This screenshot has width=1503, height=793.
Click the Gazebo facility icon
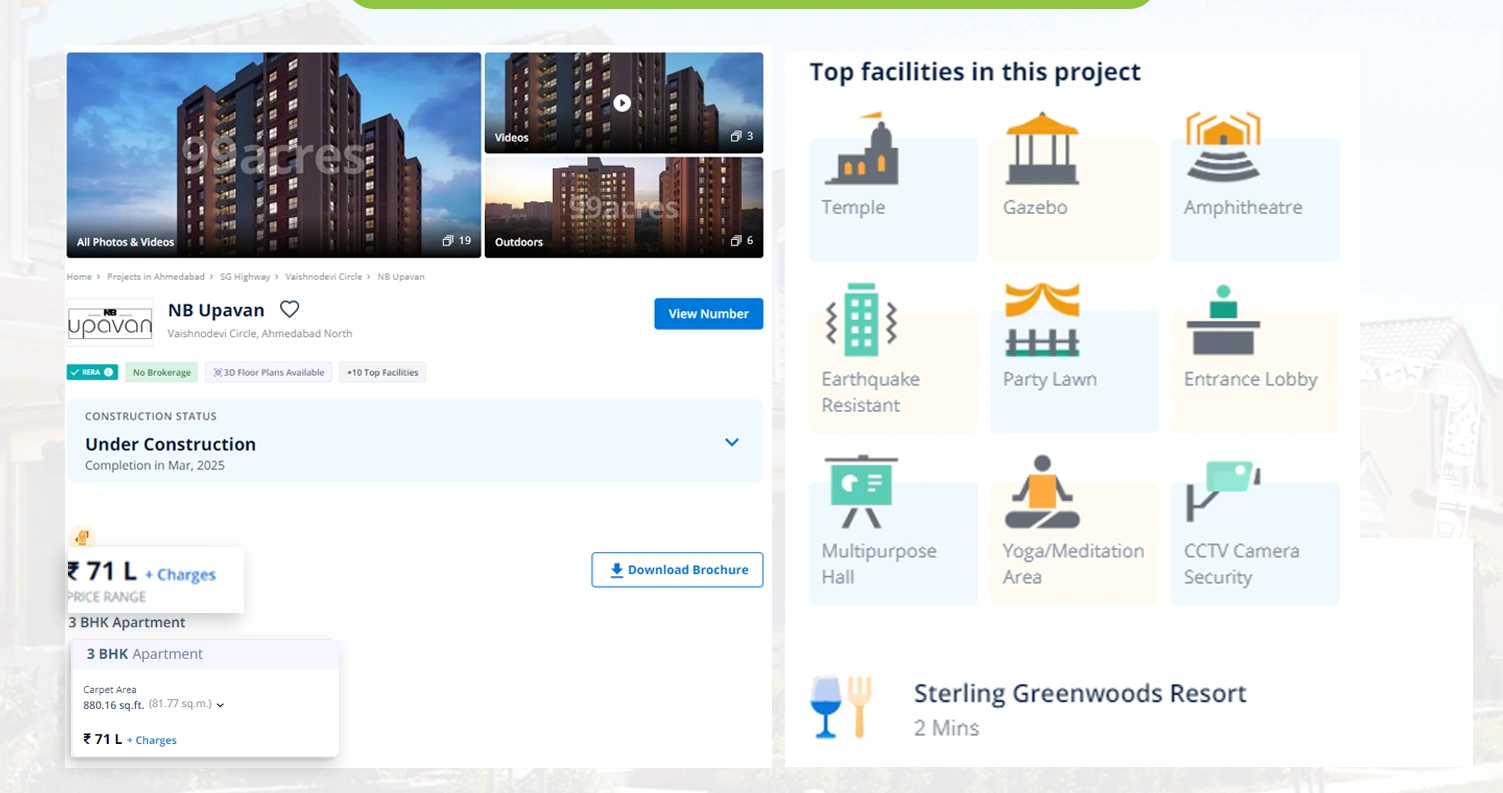(1043, 150)
